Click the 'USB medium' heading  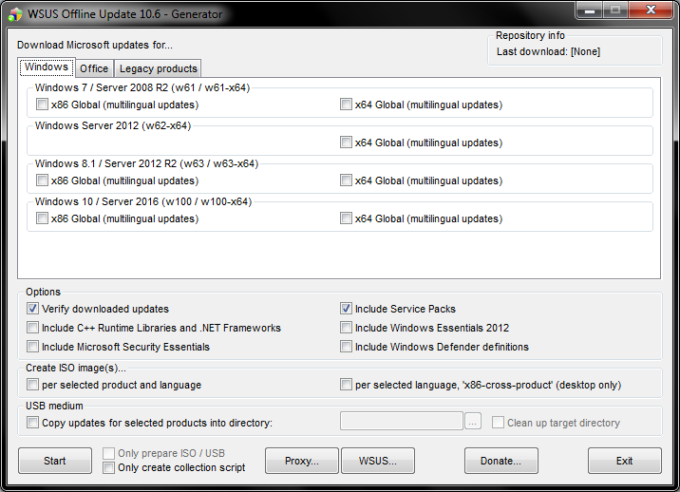click(x=54, y=406)
